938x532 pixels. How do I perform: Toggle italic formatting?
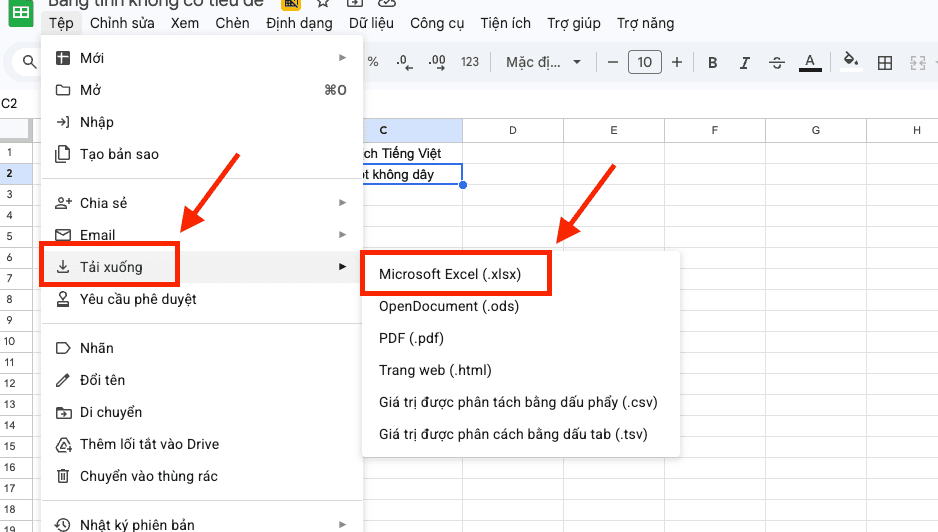coord(744,62)
